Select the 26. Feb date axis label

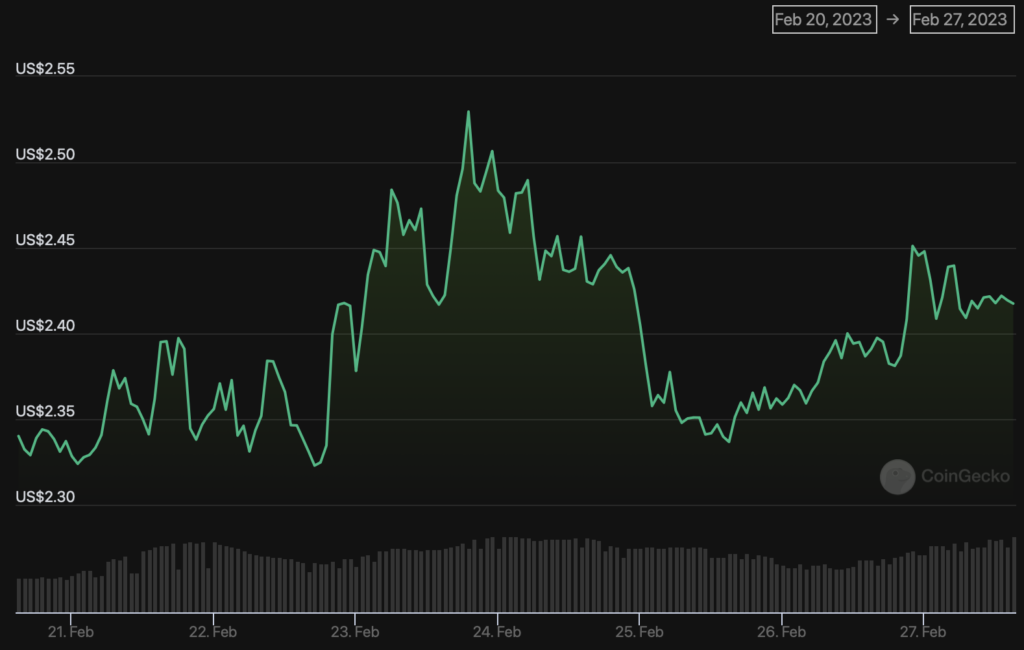[x=781, y=632]
